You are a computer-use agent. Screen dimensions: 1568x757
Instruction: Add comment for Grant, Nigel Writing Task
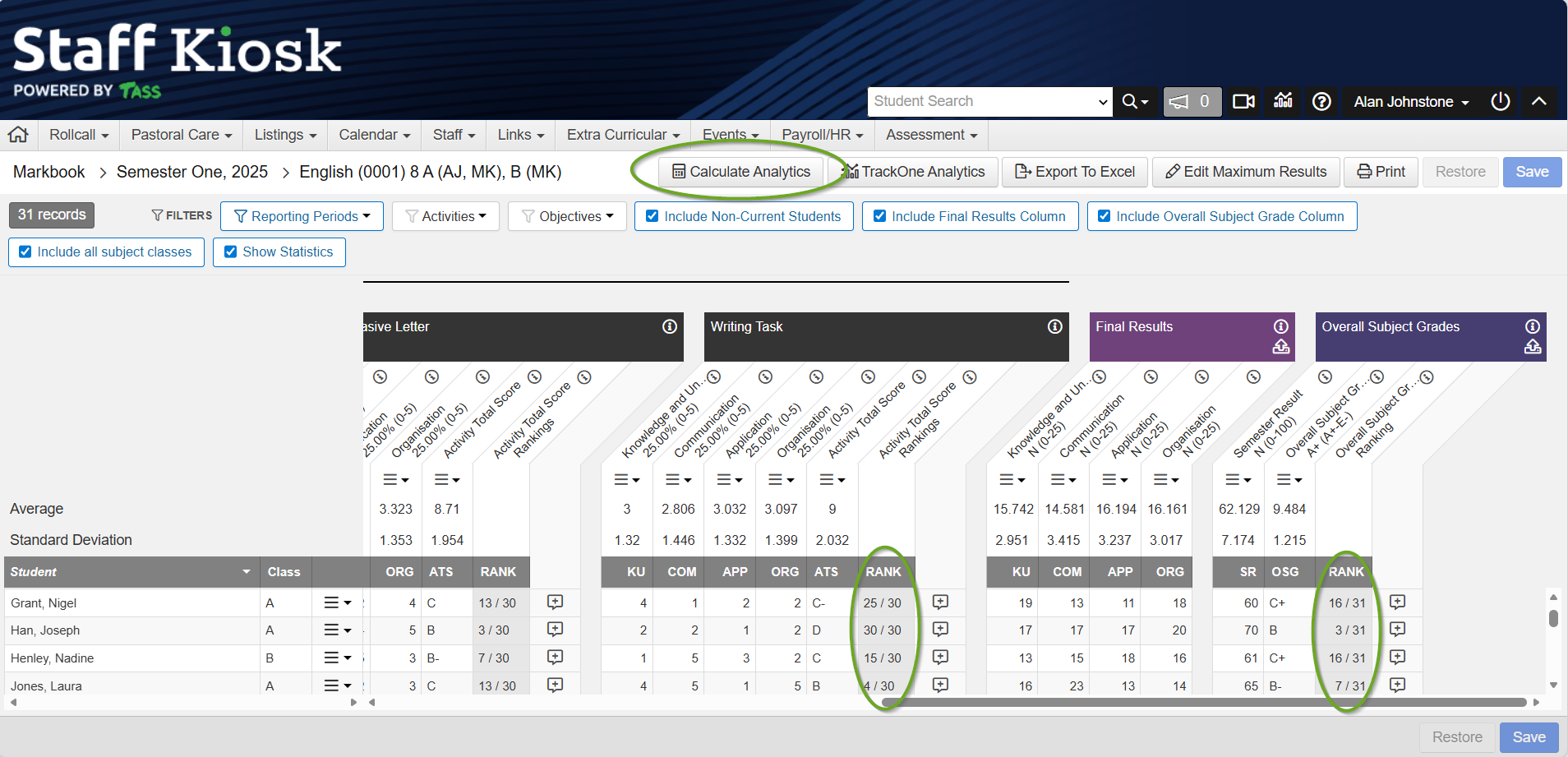[x=940, y=602]
